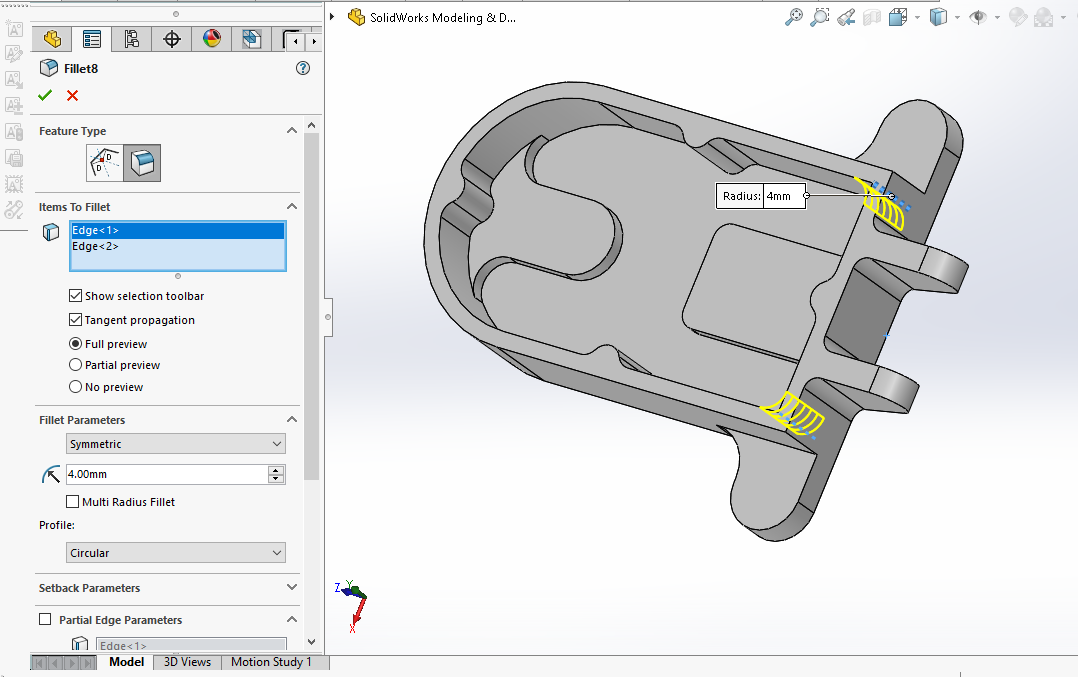Open the Symmetric fillet method dropdown
Viewport: 1078px width, 677px height.
point(176,444)
